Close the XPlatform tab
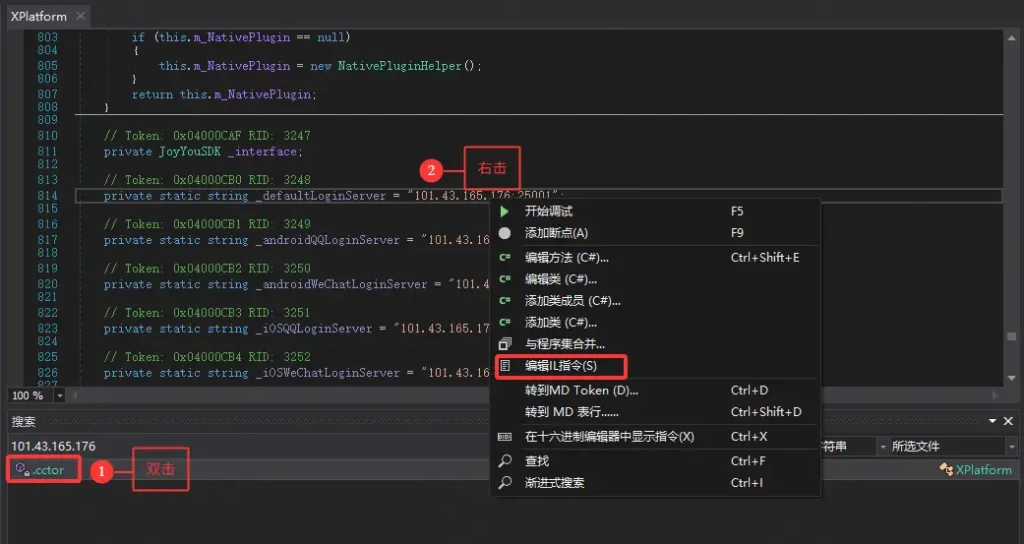The width and height of the screenshot is (1024, 544). (x=80, y=16)
